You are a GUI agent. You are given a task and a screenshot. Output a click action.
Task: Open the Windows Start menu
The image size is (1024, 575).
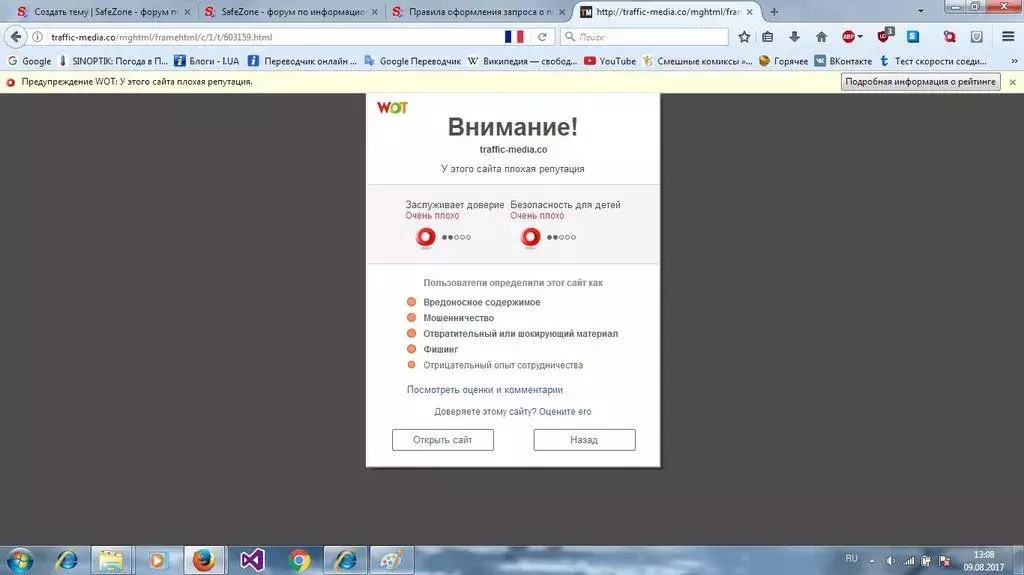[x=20, y=561]
